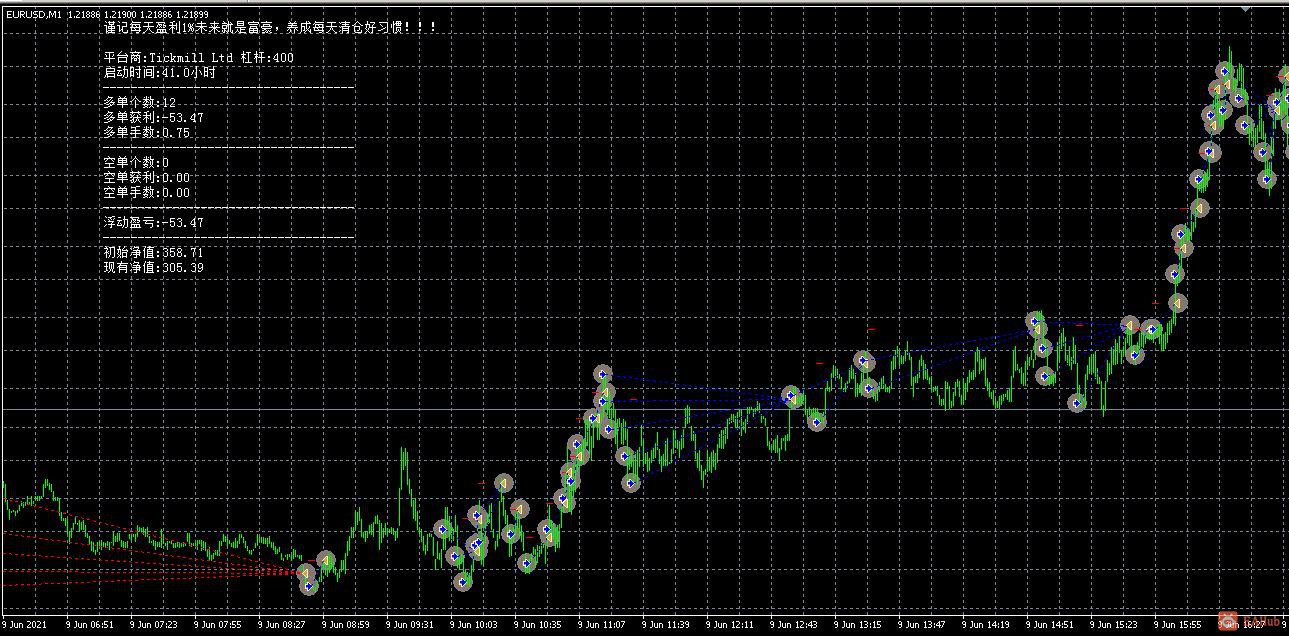
Task: Click the motto line ending with 好习惯!!!
Action: coord(270,28)
